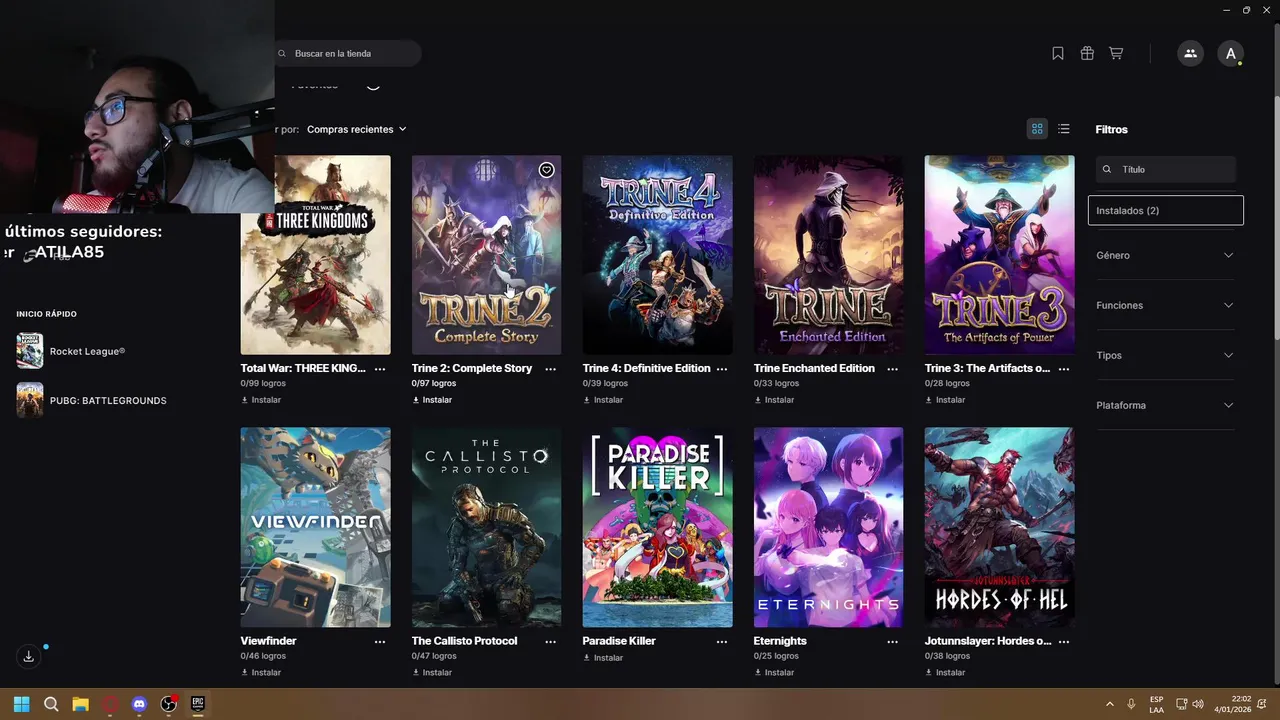Open options menu for Trine Enchanted Edition
This screenshot has width=1280, height=720.
pos(892,369)
